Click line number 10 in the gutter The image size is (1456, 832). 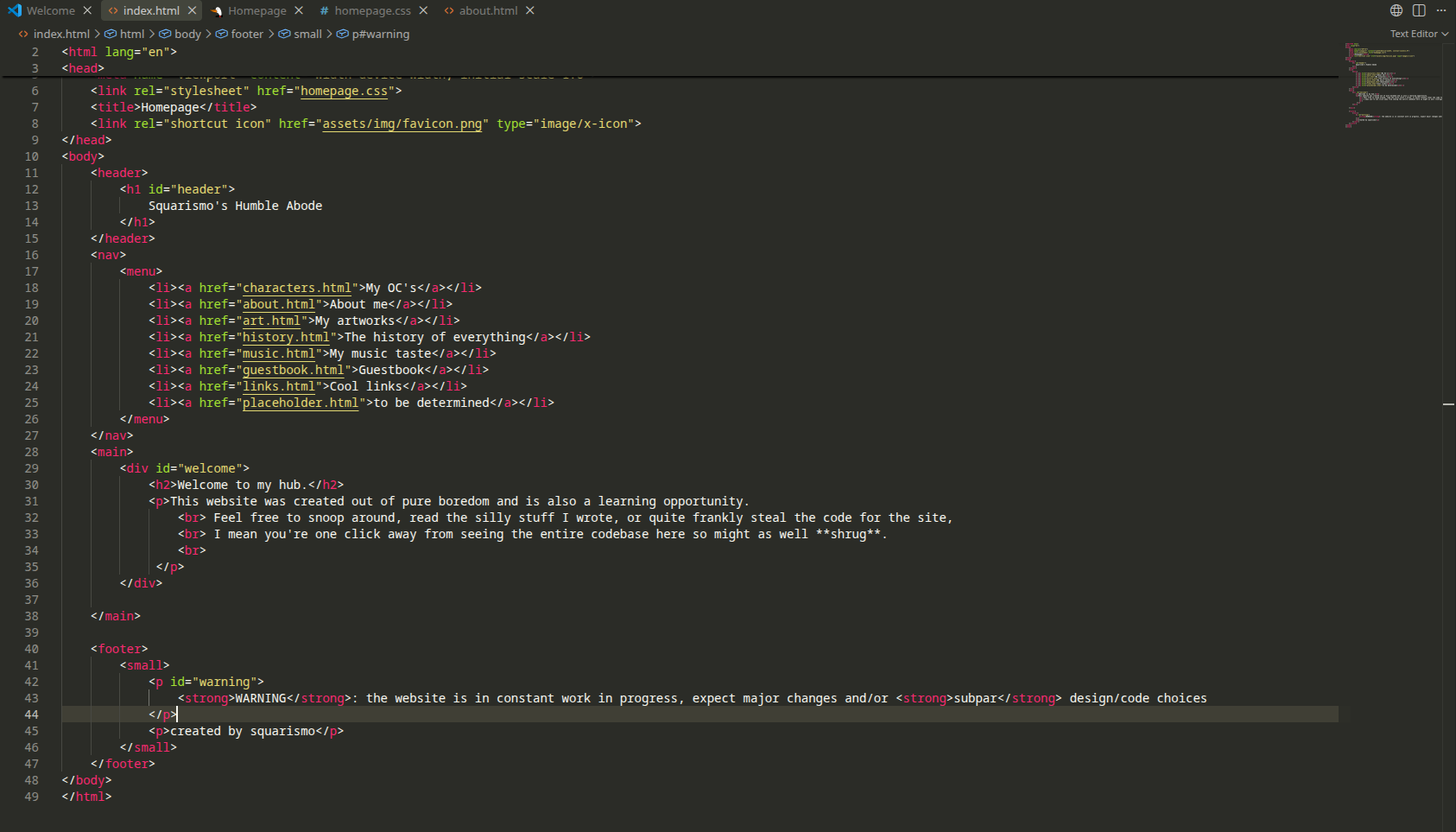click(31, 156)
